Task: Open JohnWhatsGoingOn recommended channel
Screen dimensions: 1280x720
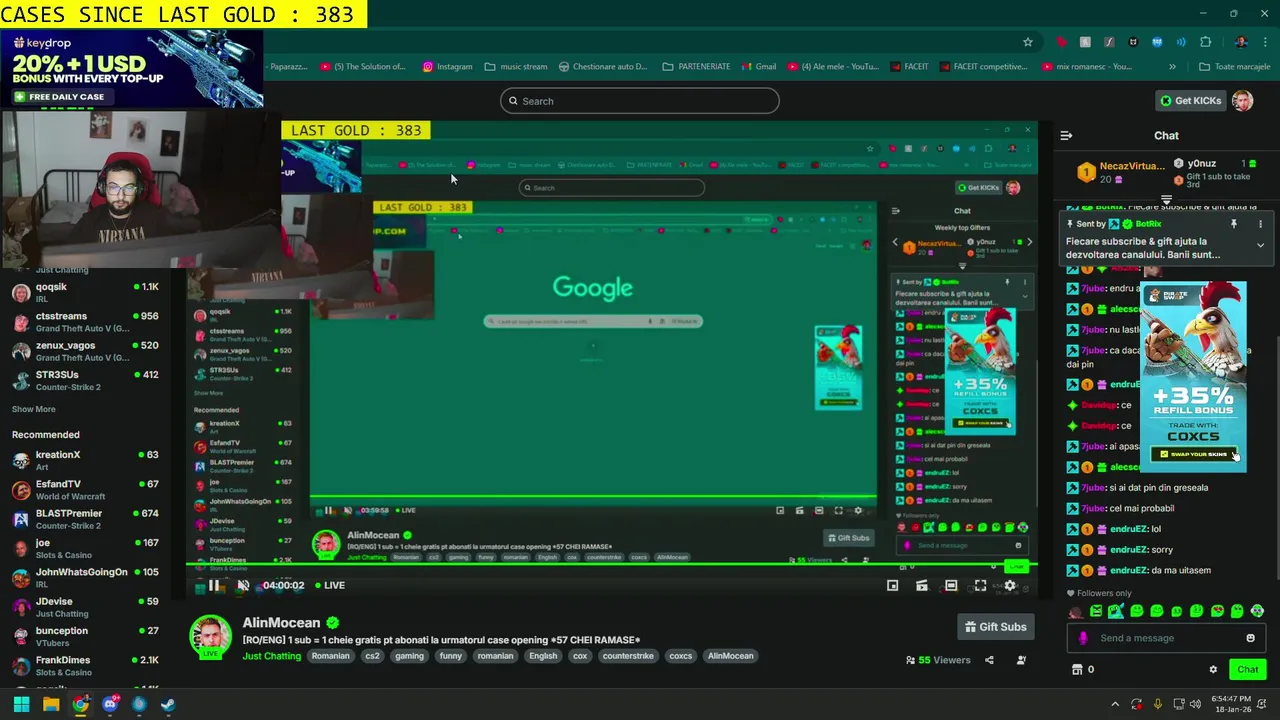Action: (84, 577)
